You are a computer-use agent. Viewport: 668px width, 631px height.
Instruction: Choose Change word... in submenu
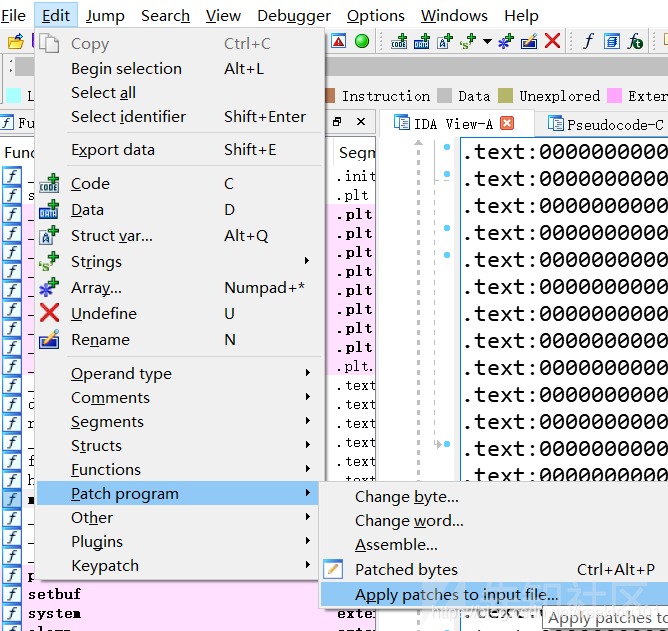[x=494, y=521]
